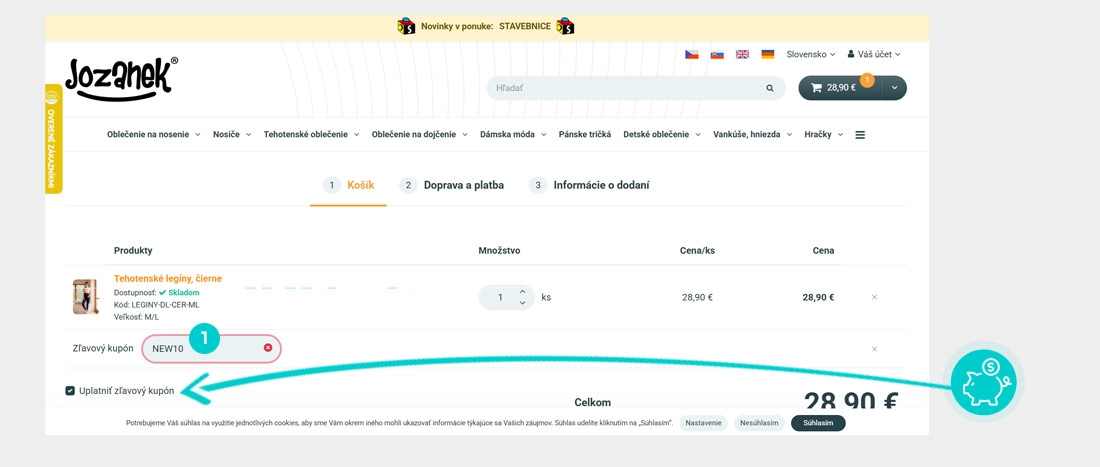Expand the cart dropdown arrow

point(893,88)
